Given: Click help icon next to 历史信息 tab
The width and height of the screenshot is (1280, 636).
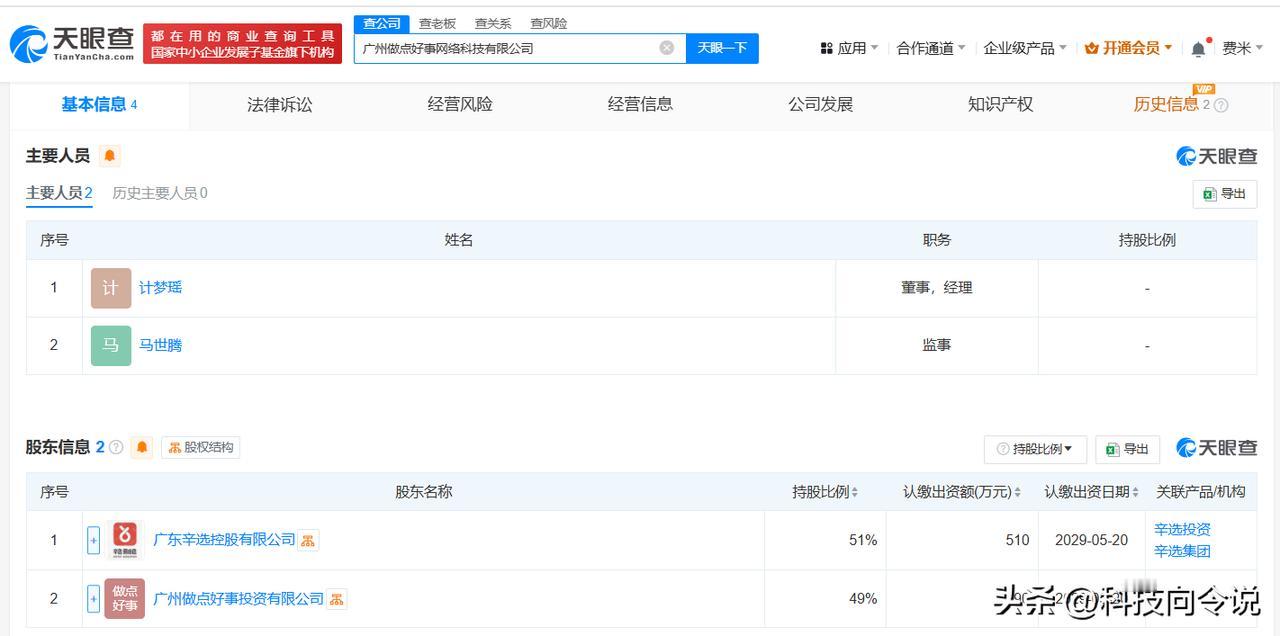Looking at the screenshot, I should pyautogui.click(x=1221, y=105).
